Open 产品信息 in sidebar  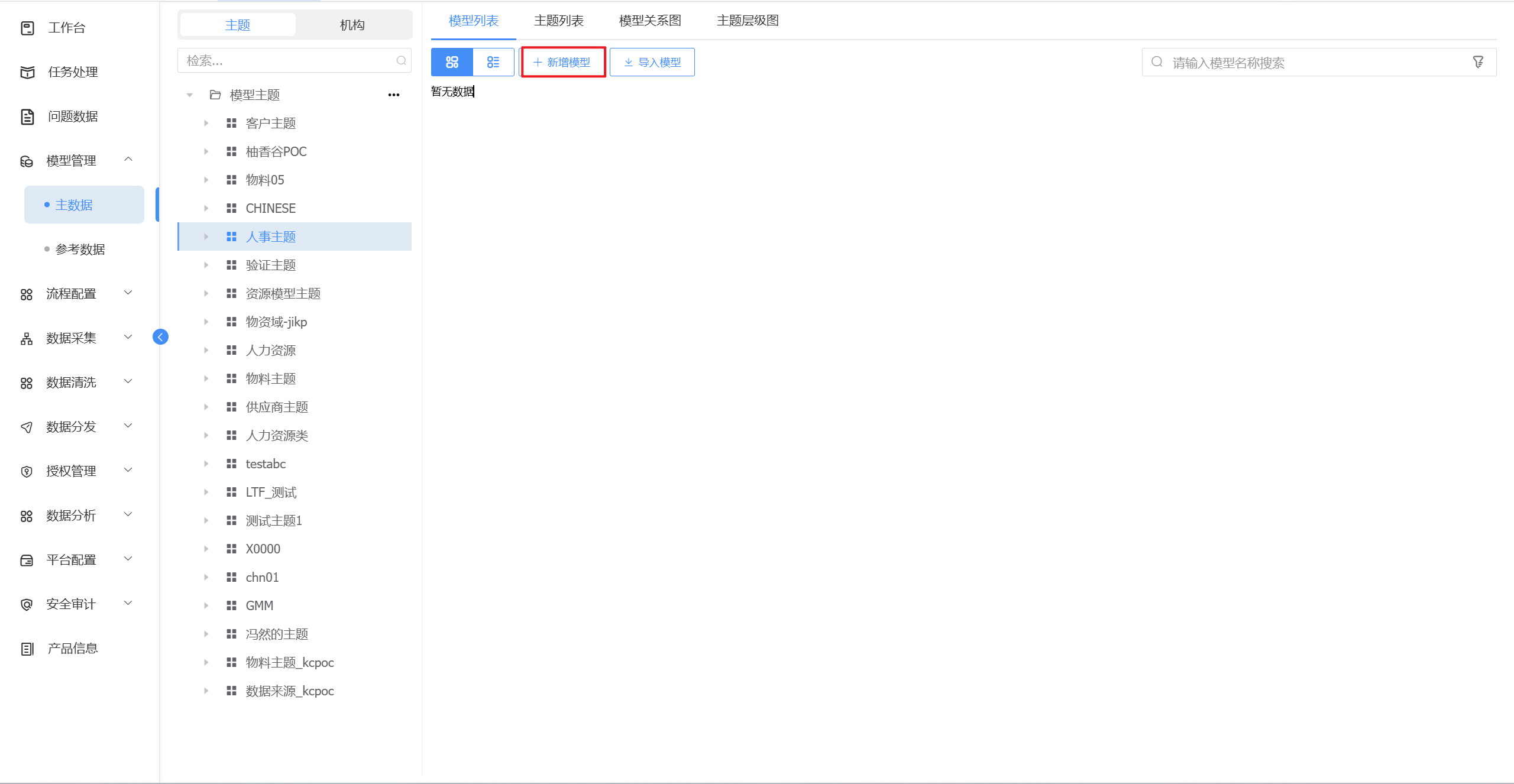pyautogui.click(x=72, y=649)
